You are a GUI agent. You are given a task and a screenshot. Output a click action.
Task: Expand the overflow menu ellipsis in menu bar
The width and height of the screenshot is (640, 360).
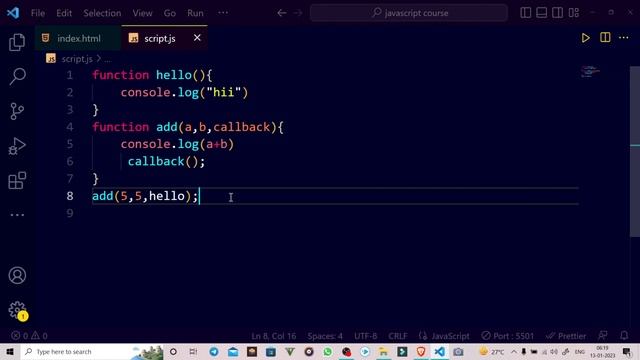click(223, 13)
